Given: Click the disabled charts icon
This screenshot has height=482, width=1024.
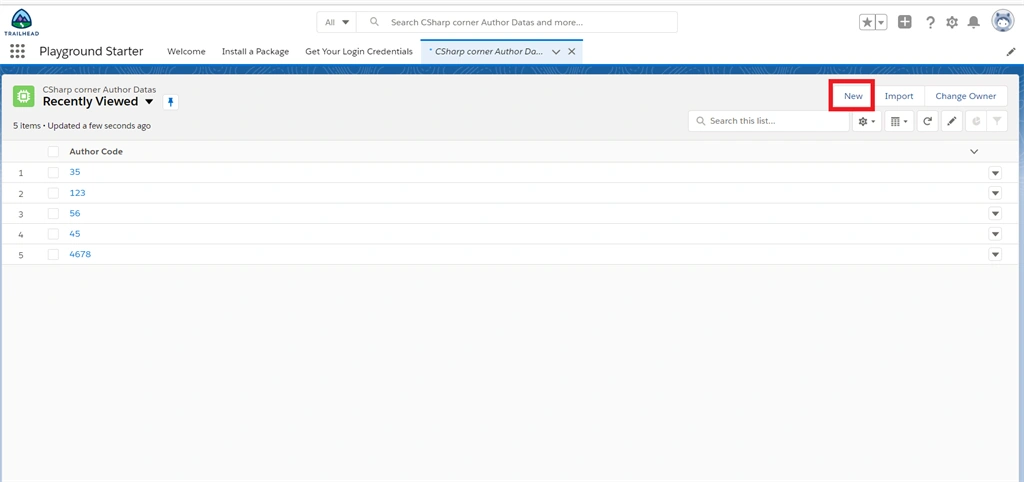Looking at the screenshot, I should coord(976,121).
